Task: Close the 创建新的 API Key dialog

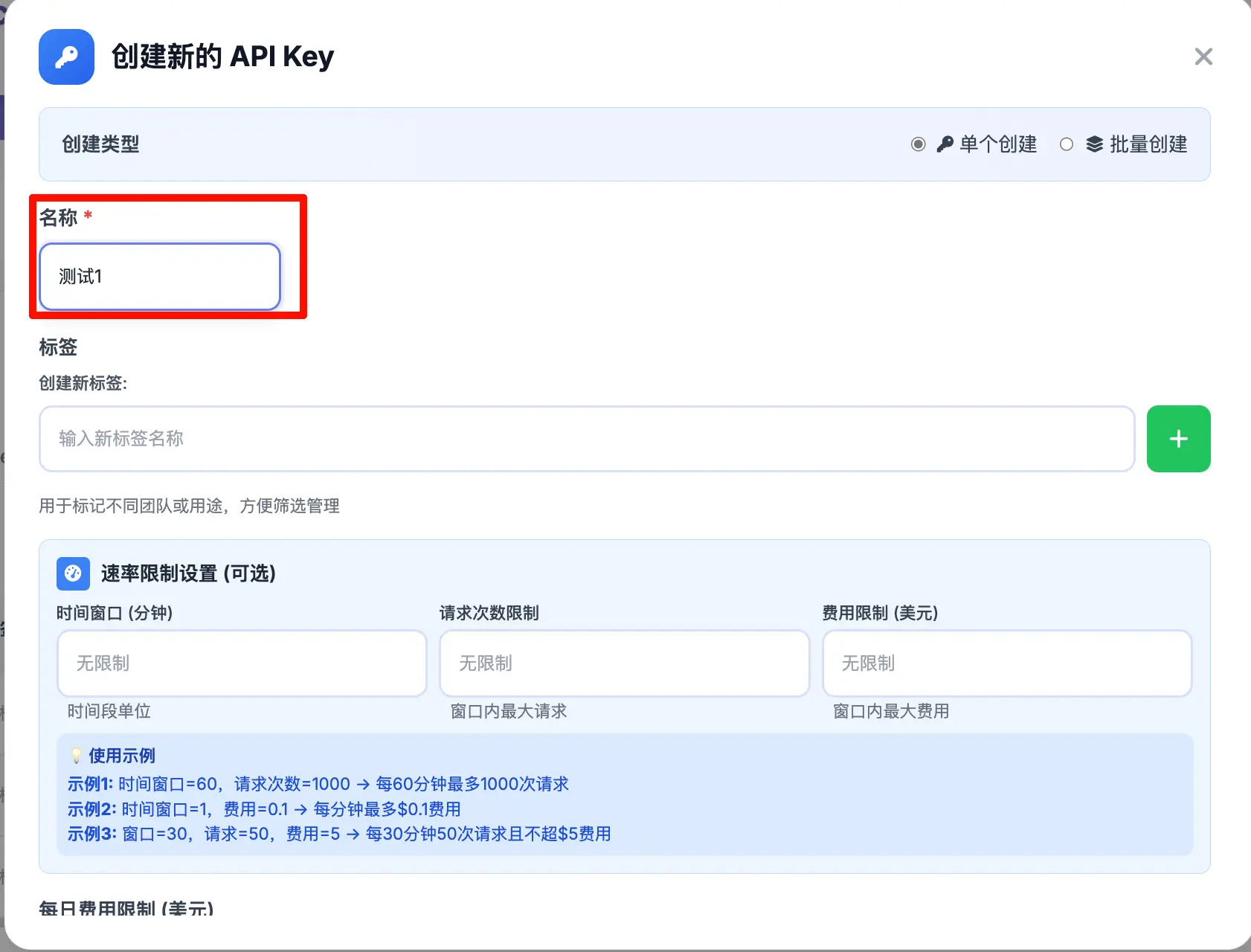Action: point(1203,57)
